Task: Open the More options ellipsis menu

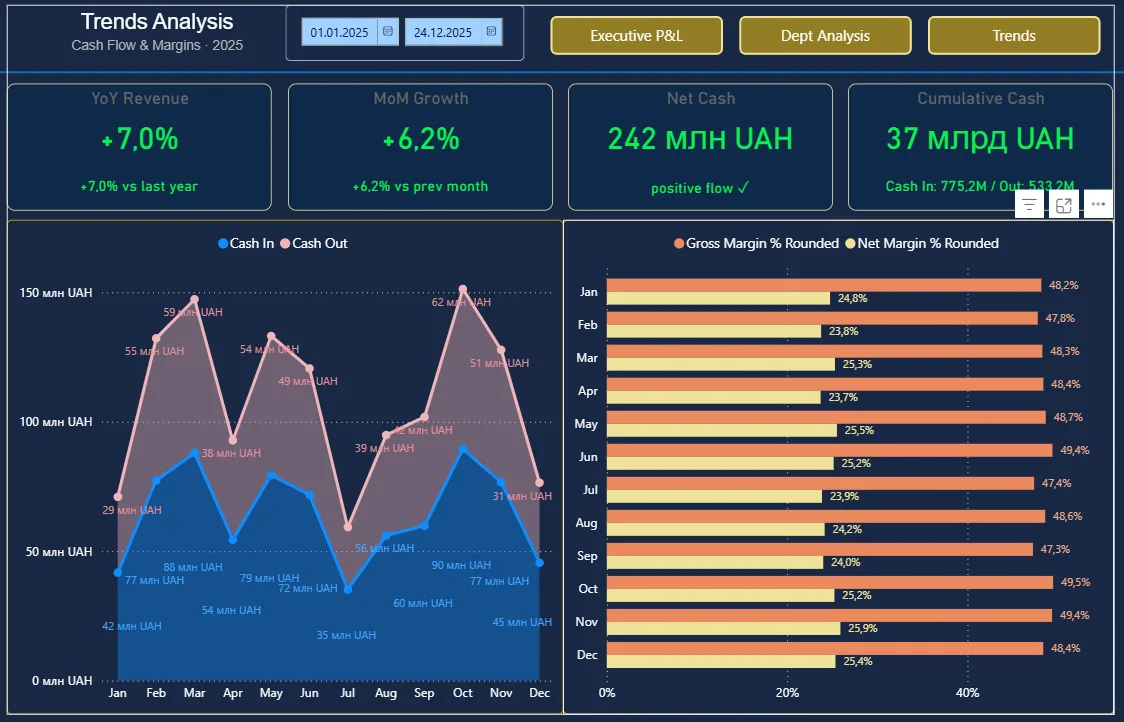Action: click(x=1098, y=204)
